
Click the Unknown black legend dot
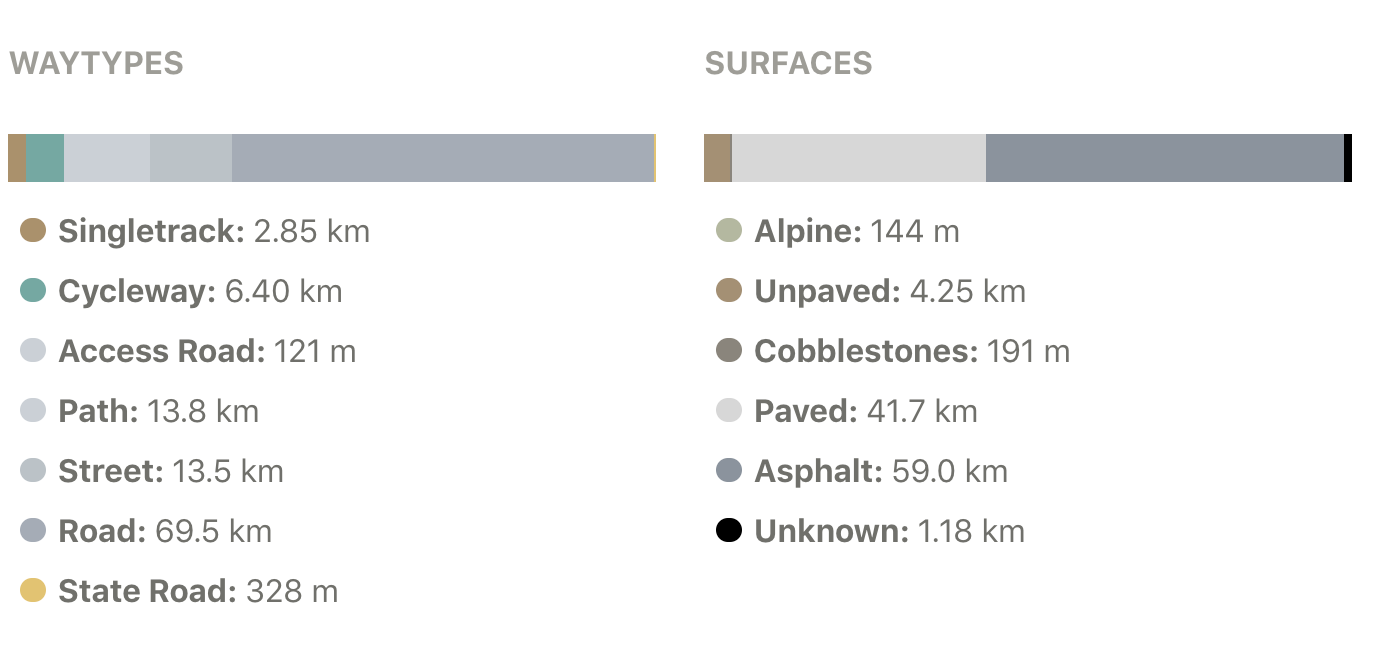pyautogui.click(x=729, y=531)
